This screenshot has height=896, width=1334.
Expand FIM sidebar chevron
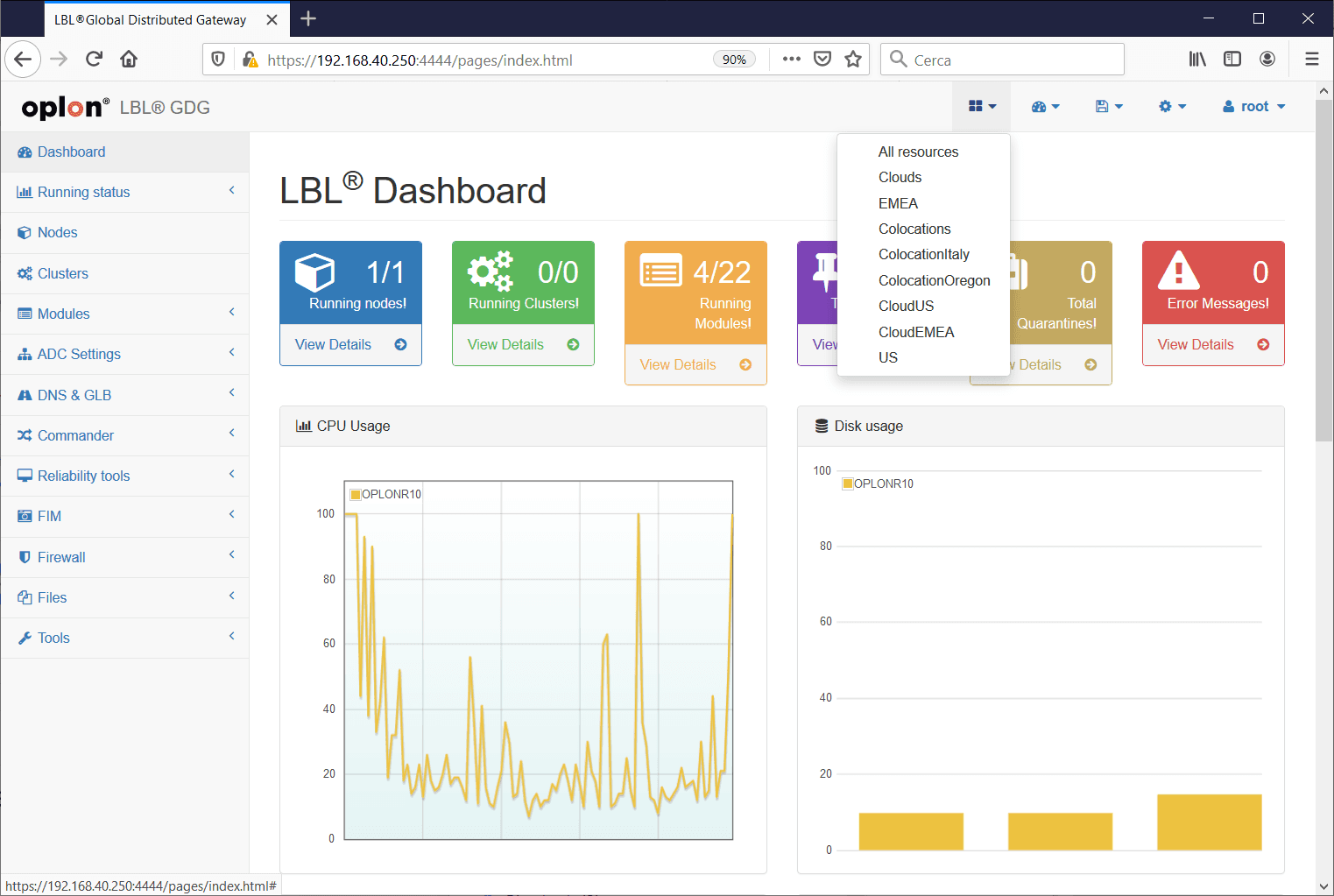[232, 514]
